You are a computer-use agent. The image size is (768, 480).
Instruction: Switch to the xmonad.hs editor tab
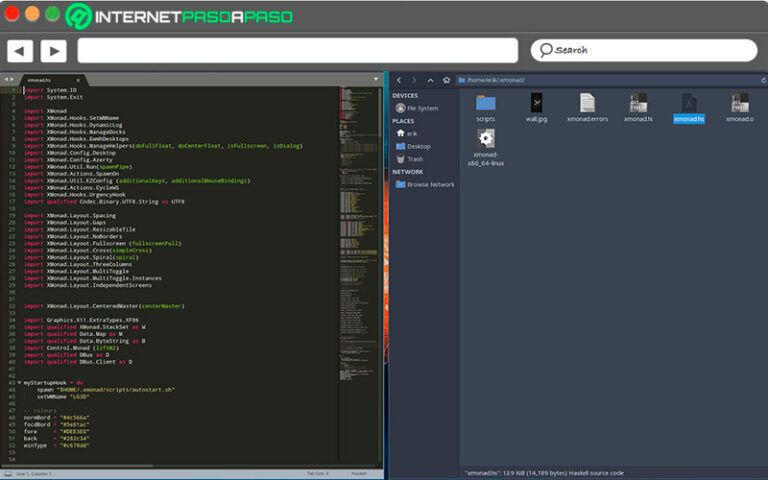point(40,78)
